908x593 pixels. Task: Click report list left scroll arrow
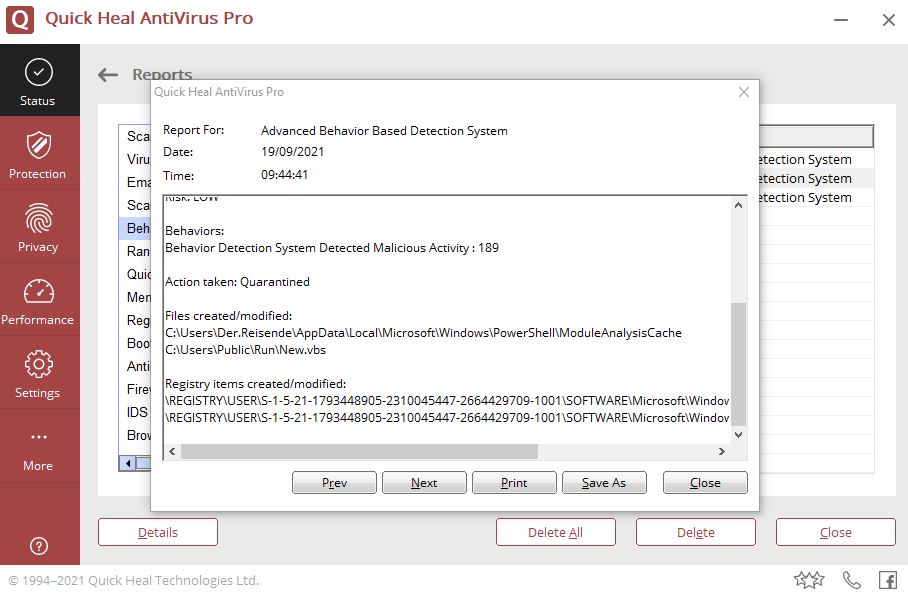click(128, 463)
